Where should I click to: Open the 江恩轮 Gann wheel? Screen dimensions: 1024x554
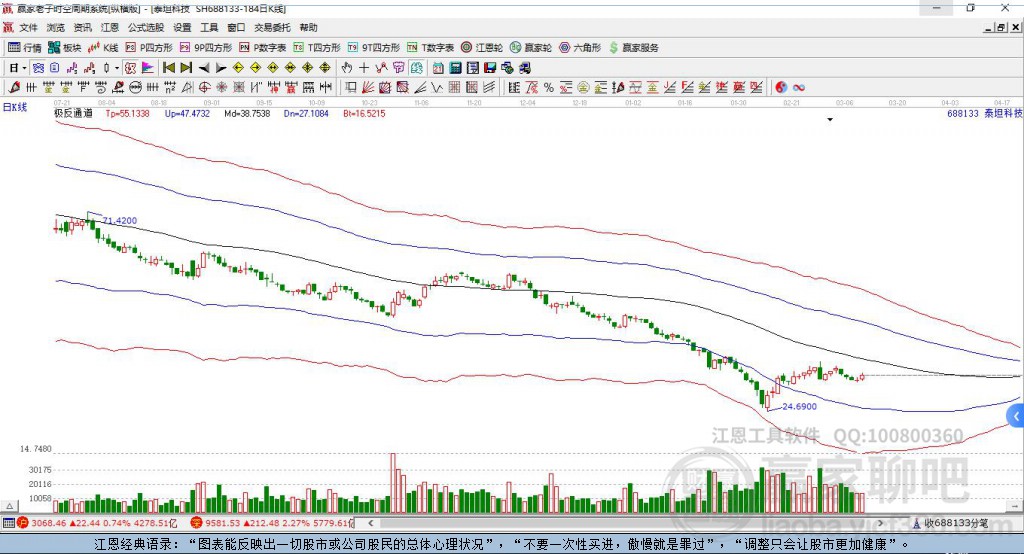pyautogui.click(x=482, y=48)
